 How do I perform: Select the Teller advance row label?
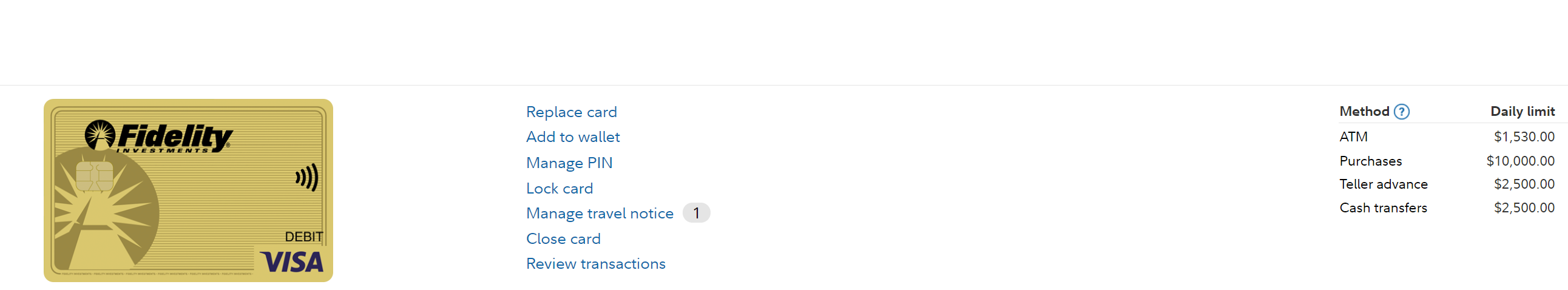click(1383, 184)
